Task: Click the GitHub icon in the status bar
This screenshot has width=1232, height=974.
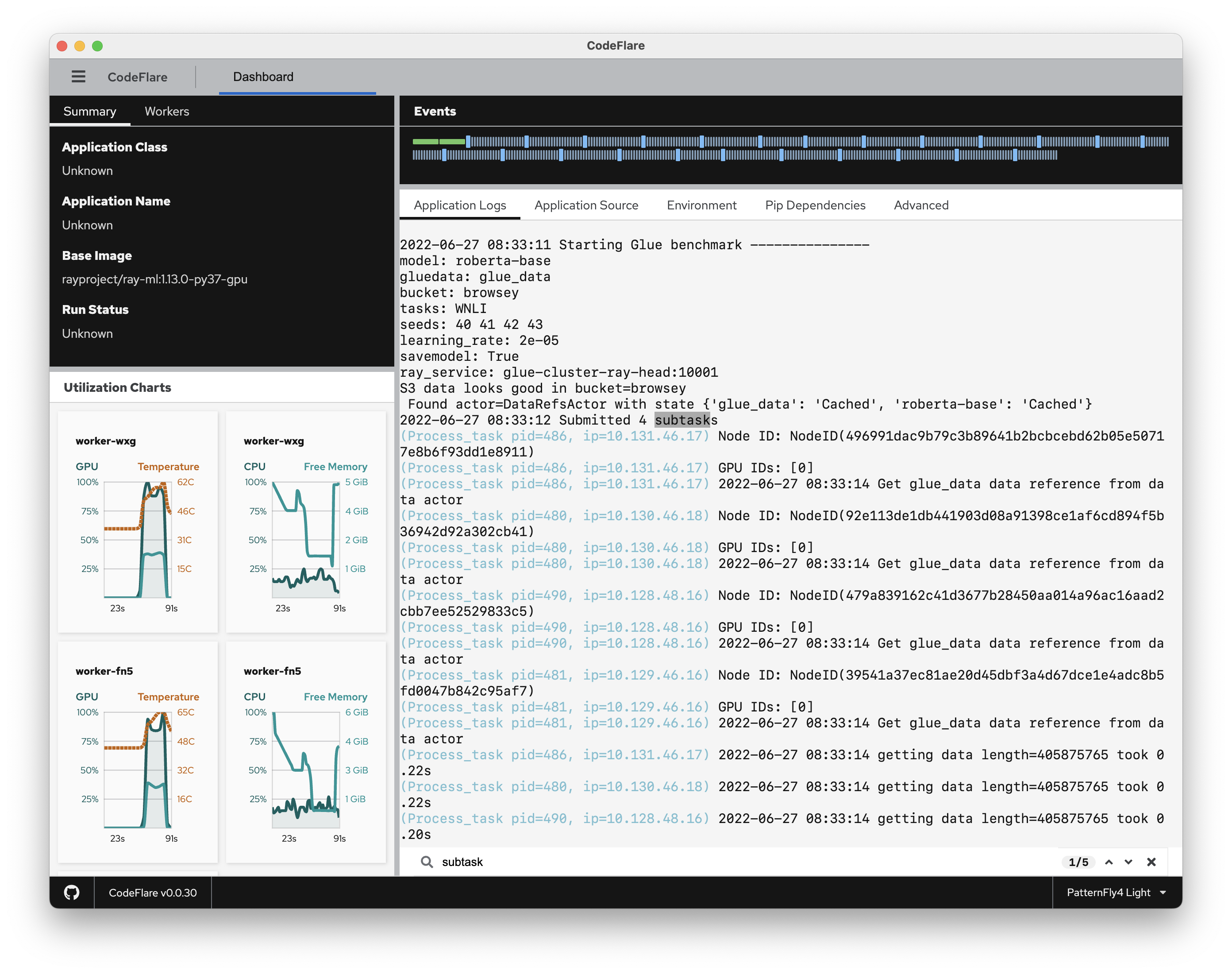Action: 72,893
